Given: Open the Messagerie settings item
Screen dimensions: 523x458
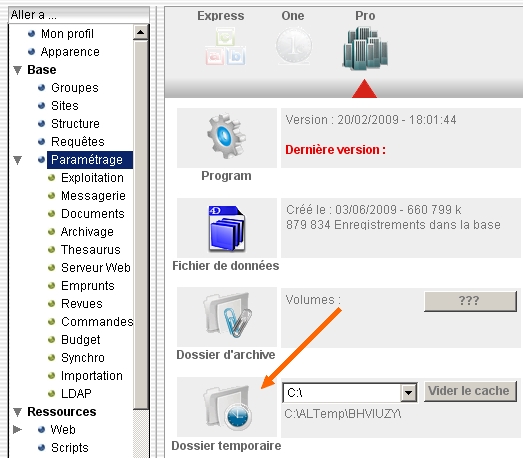Looking at the screenshot, I should click(x=93, y=196).
